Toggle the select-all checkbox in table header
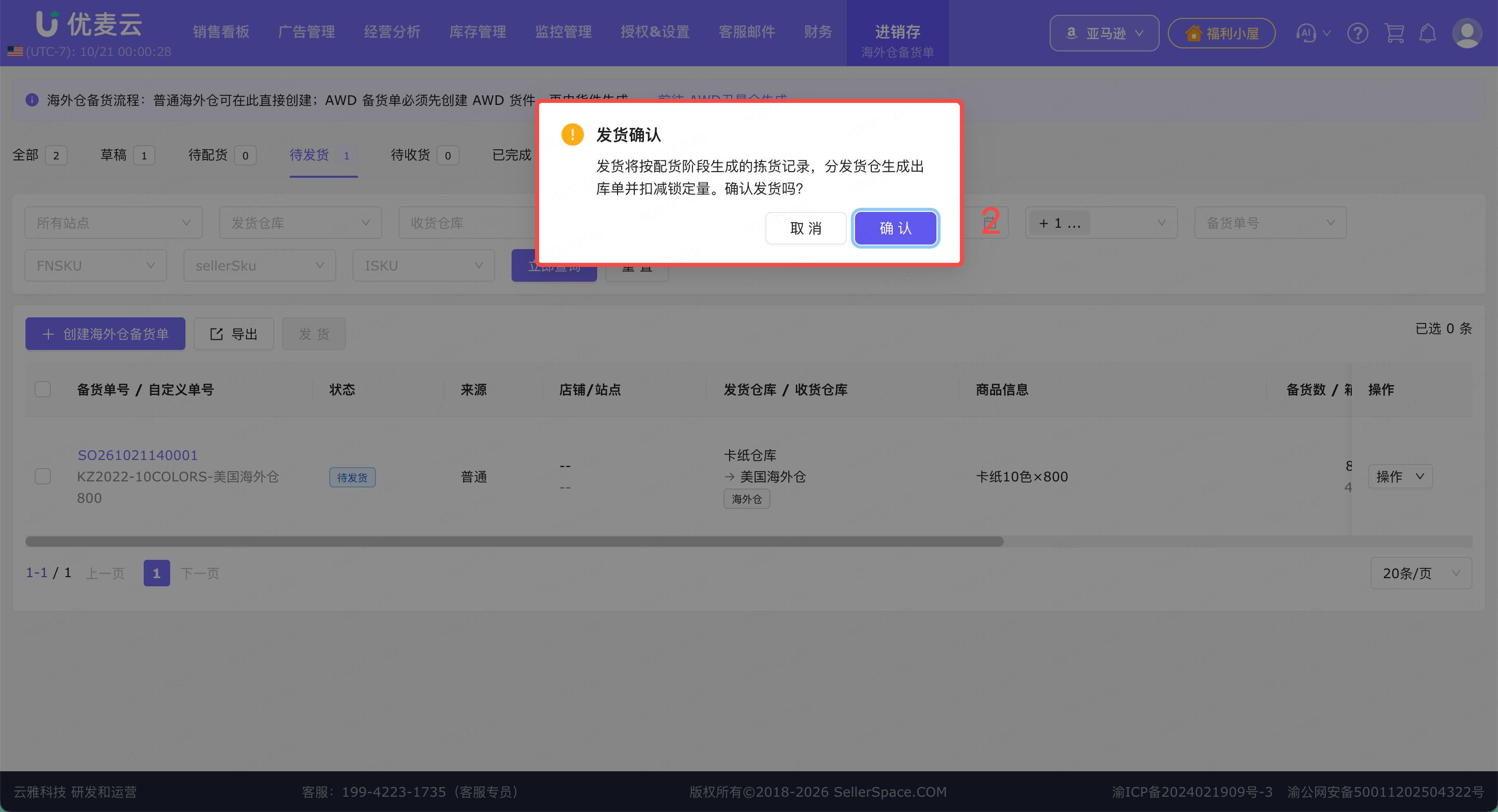Viewport: 1498px width, 812px height. click(x=42, y=389)
